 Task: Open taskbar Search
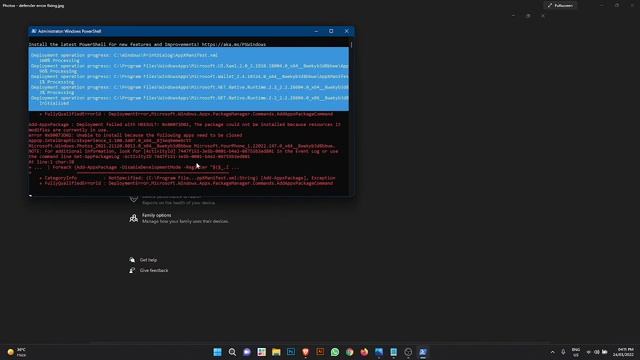click(232, 352)
